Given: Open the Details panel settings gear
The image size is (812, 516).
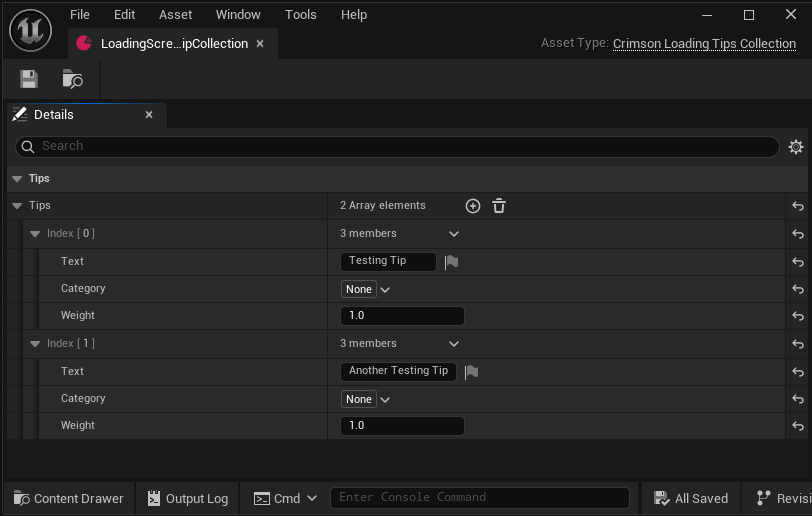Looking at the screenshot, I should tap(796, 147).
